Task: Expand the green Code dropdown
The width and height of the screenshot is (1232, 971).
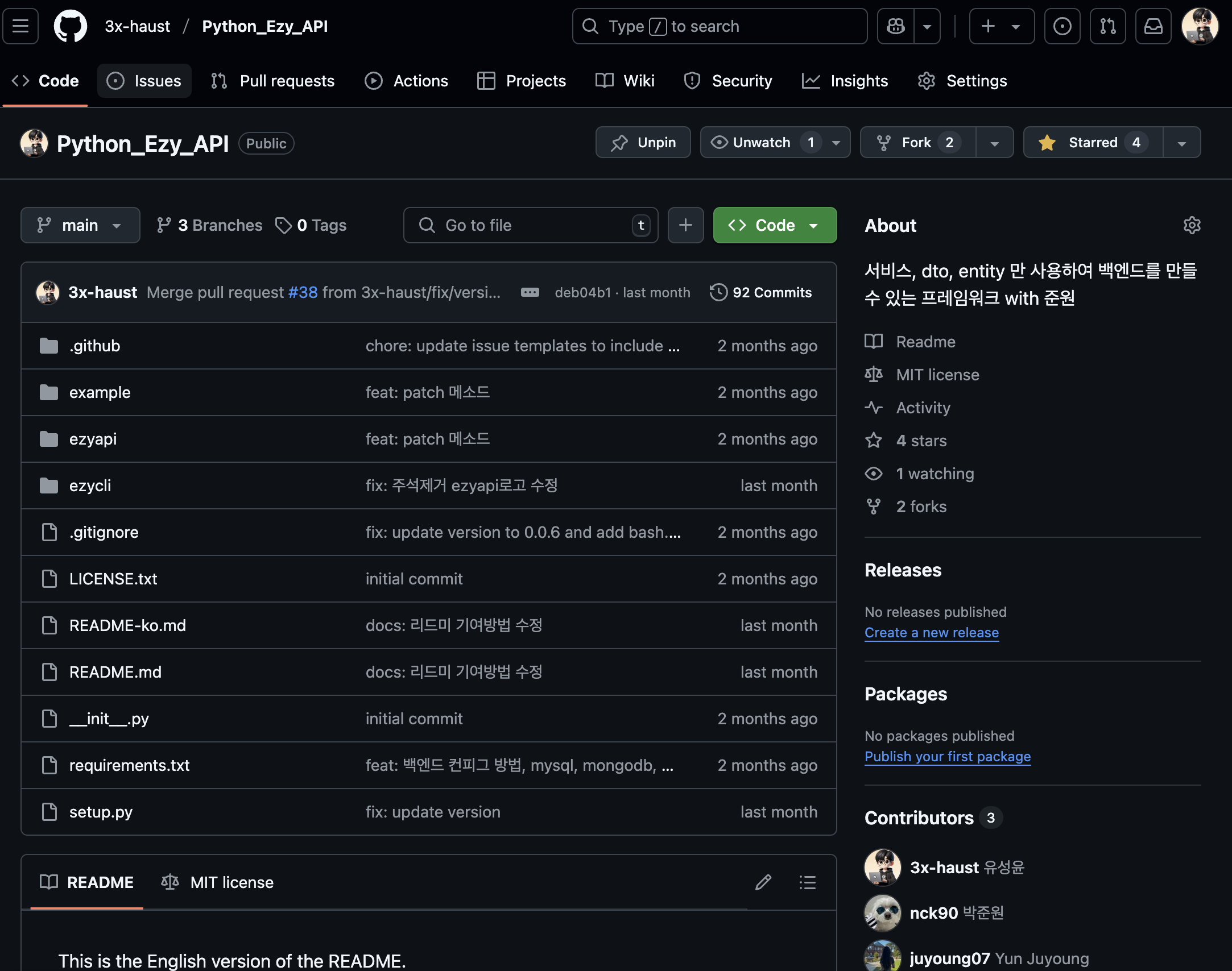Action: coord(774,225)
